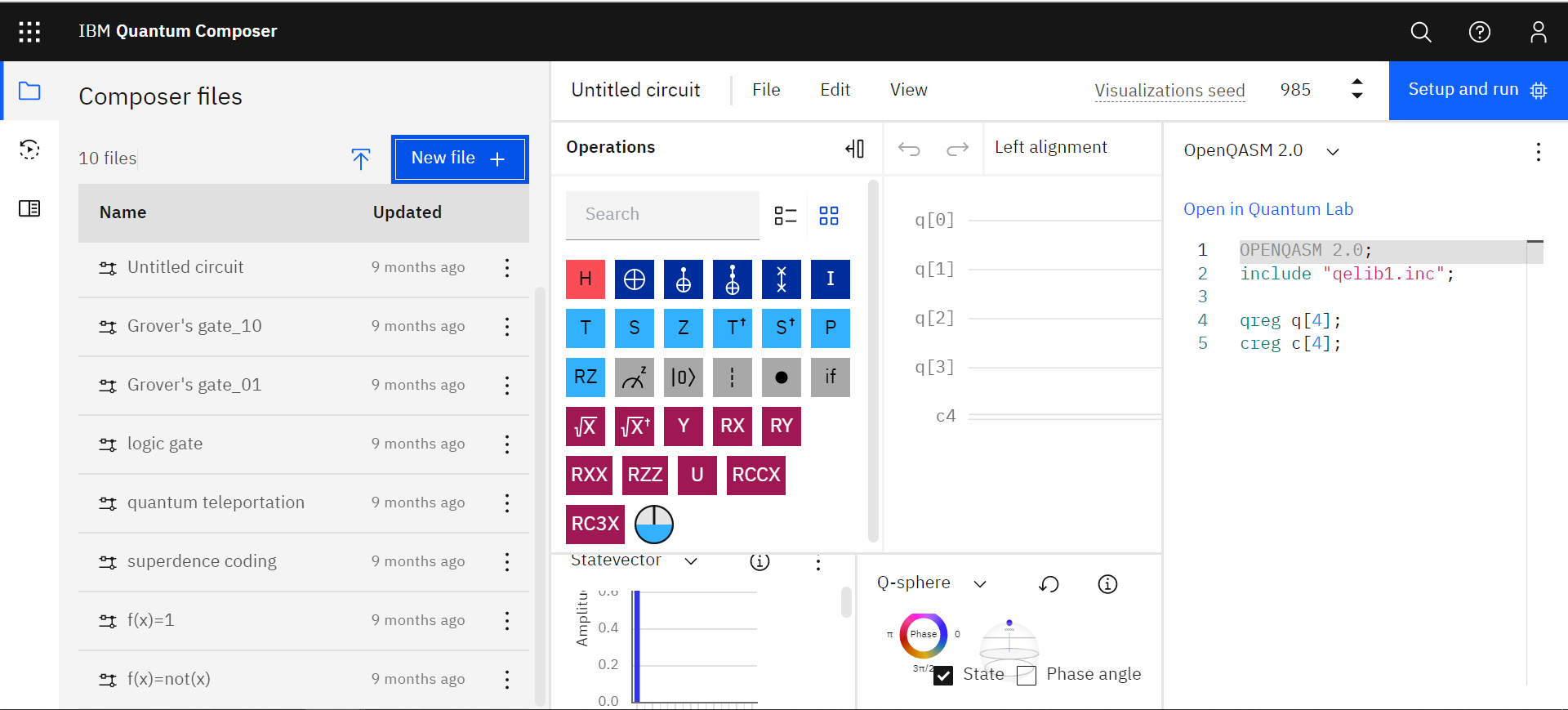Switch operations to grid view

pos(829,216)
